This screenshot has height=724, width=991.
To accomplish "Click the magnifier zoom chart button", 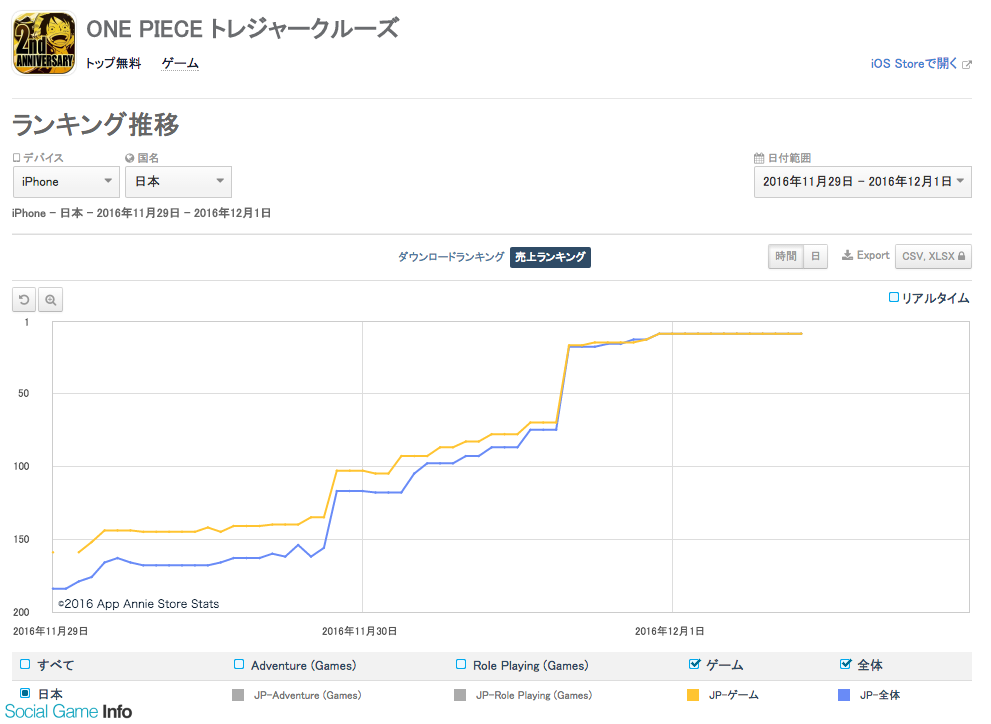I will pyautogui.click(x=51, y=300).
